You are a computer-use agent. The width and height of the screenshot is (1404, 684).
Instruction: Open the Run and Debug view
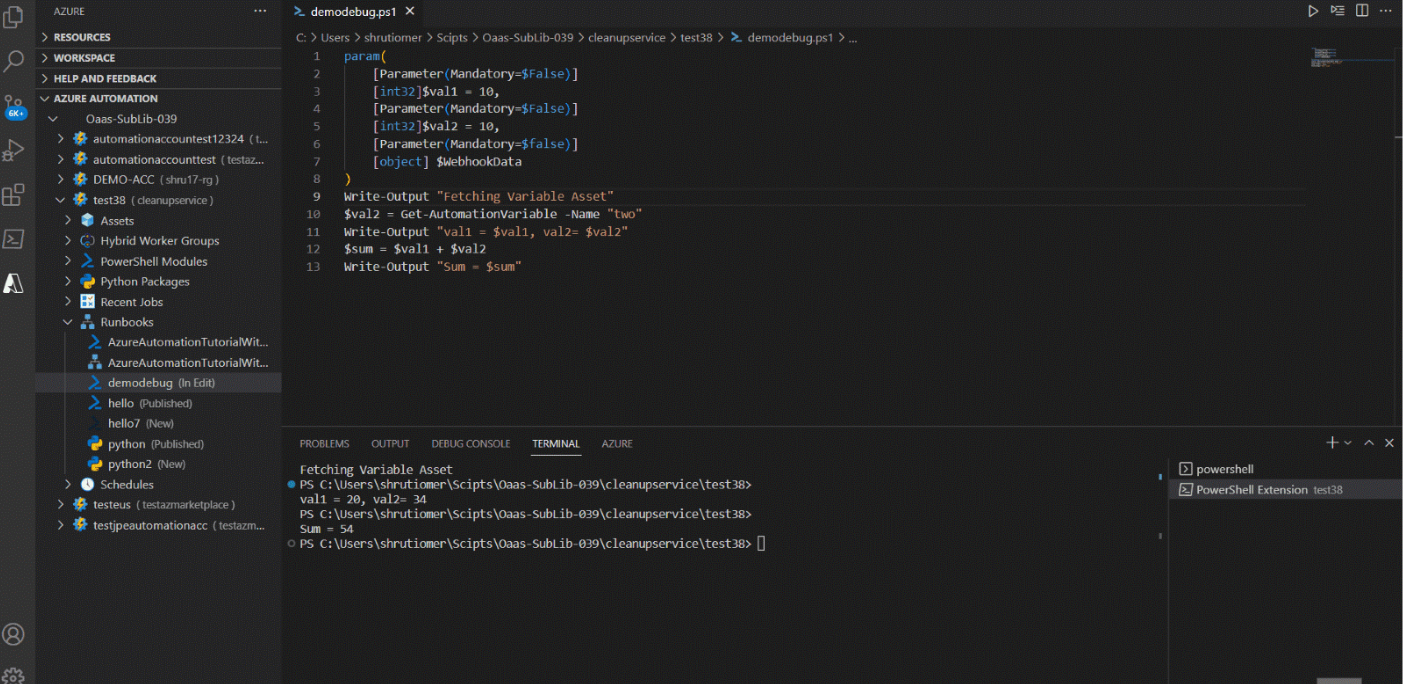pyautogui.click(x=14, y=150)
